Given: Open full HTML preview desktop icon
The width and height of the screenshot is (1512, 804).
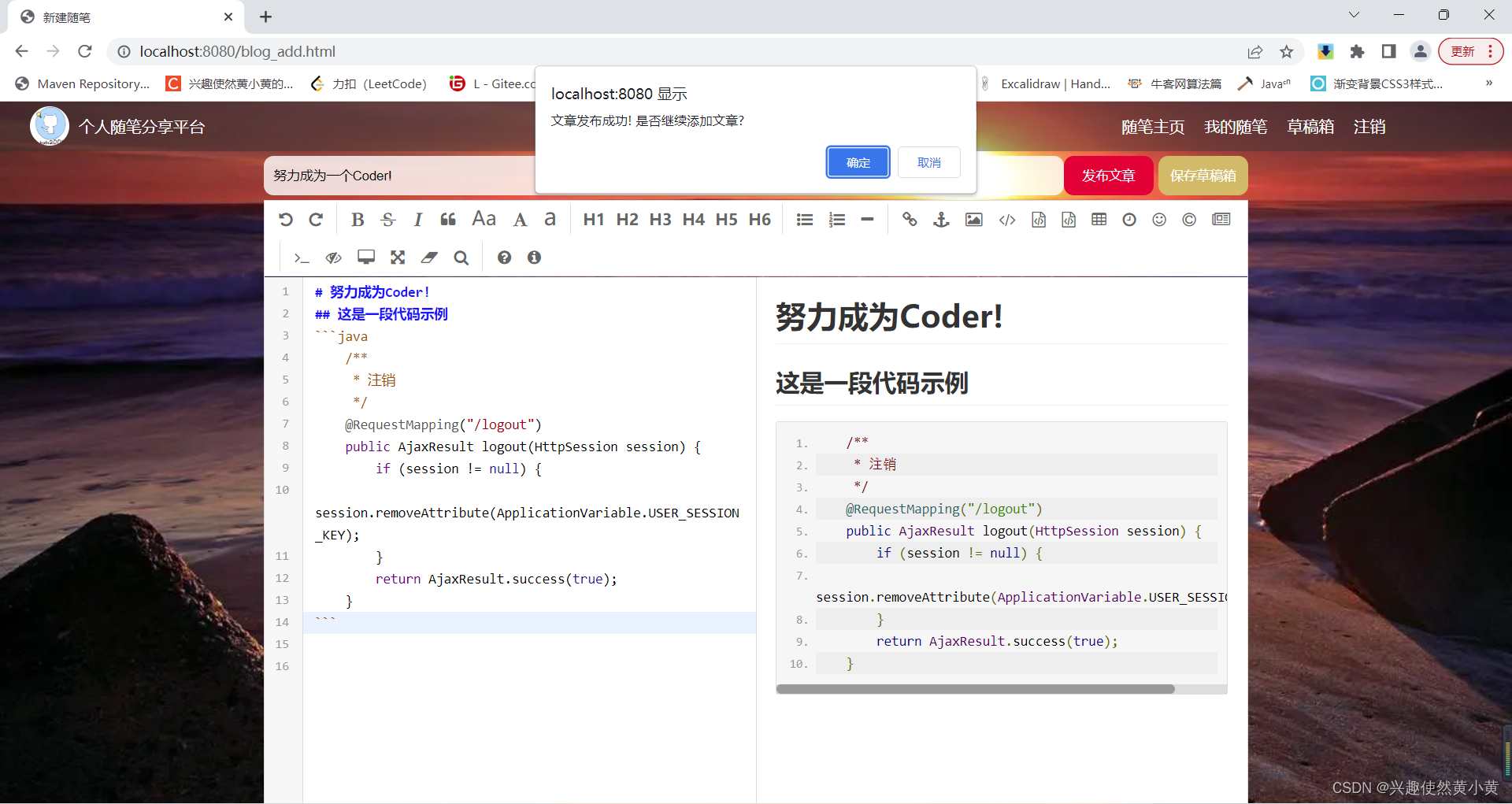Looking at the screenshot, I should click(366, 258).
